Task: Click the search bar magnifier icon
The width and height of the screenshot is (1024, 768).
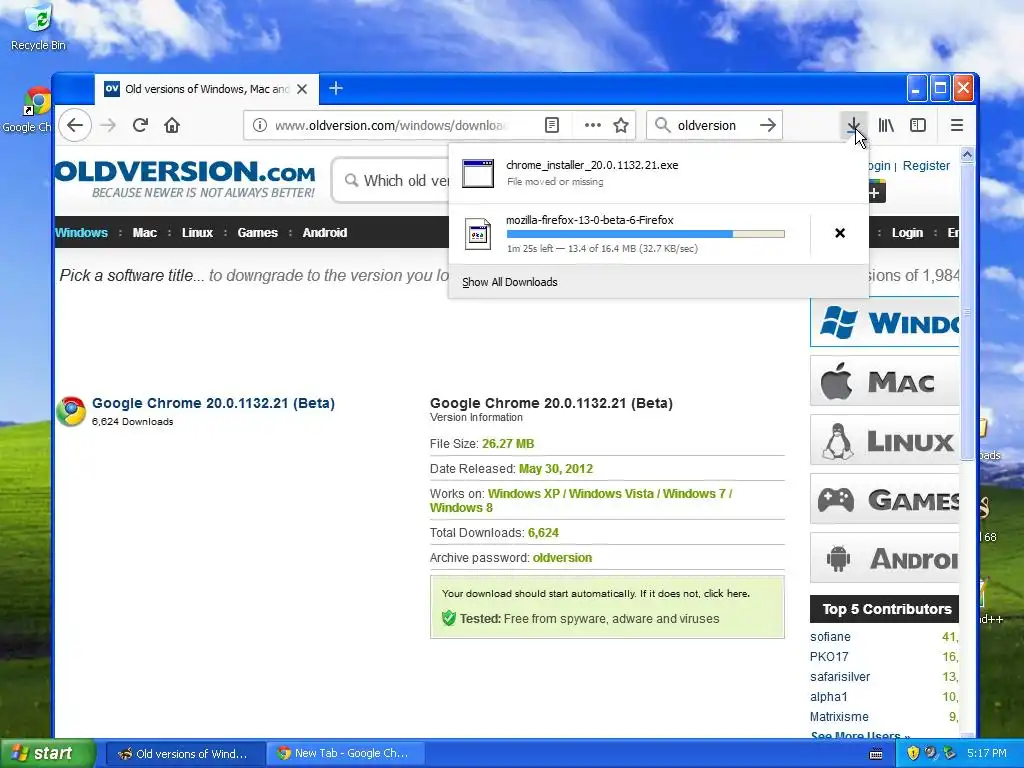Action: coord(662,125)
